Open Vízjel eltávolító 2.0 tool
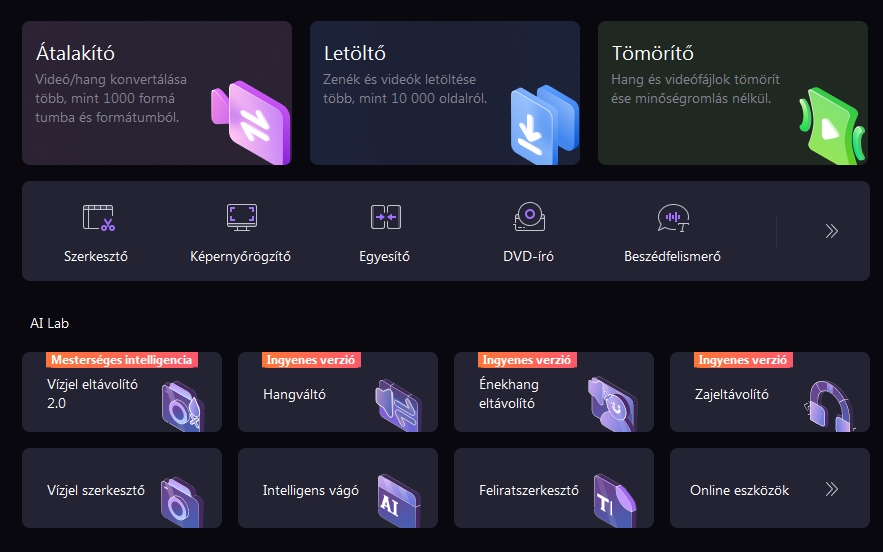The width and height of the screenshot is (883, 552). (x=121, y=393)
